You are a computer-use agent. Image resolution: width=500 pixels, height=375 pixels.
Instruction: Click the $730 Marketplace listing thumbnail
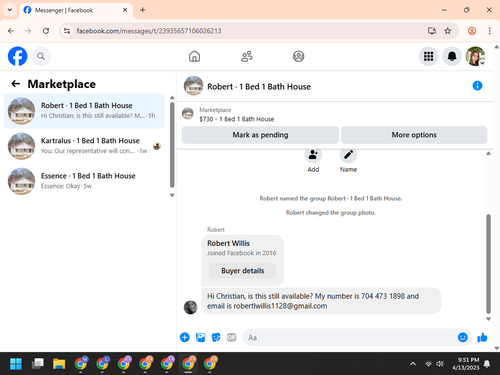point(188,114)
